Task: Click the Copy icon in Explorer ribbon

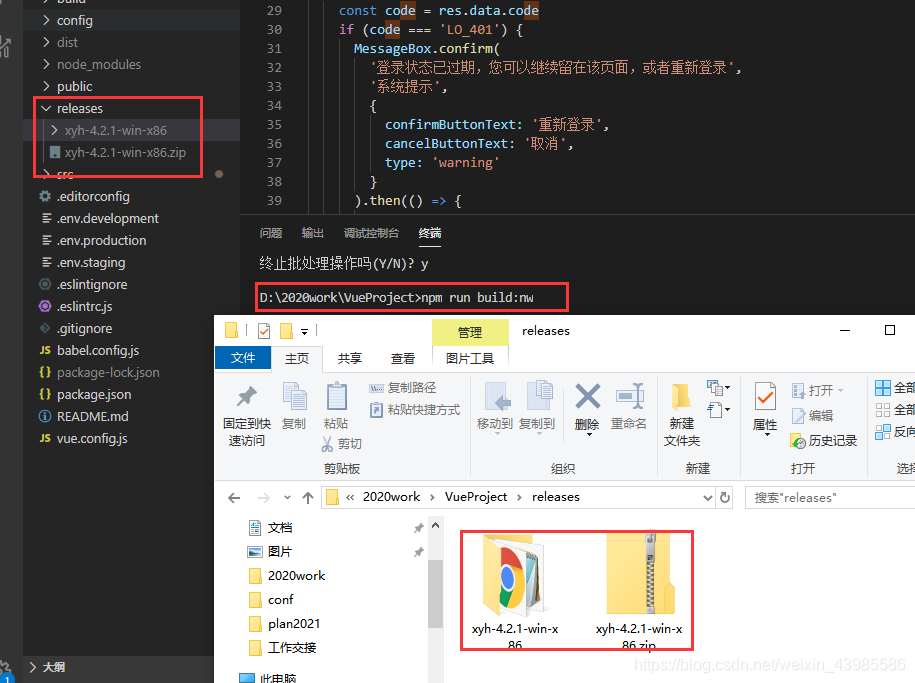Action: [x=294, y=396]
